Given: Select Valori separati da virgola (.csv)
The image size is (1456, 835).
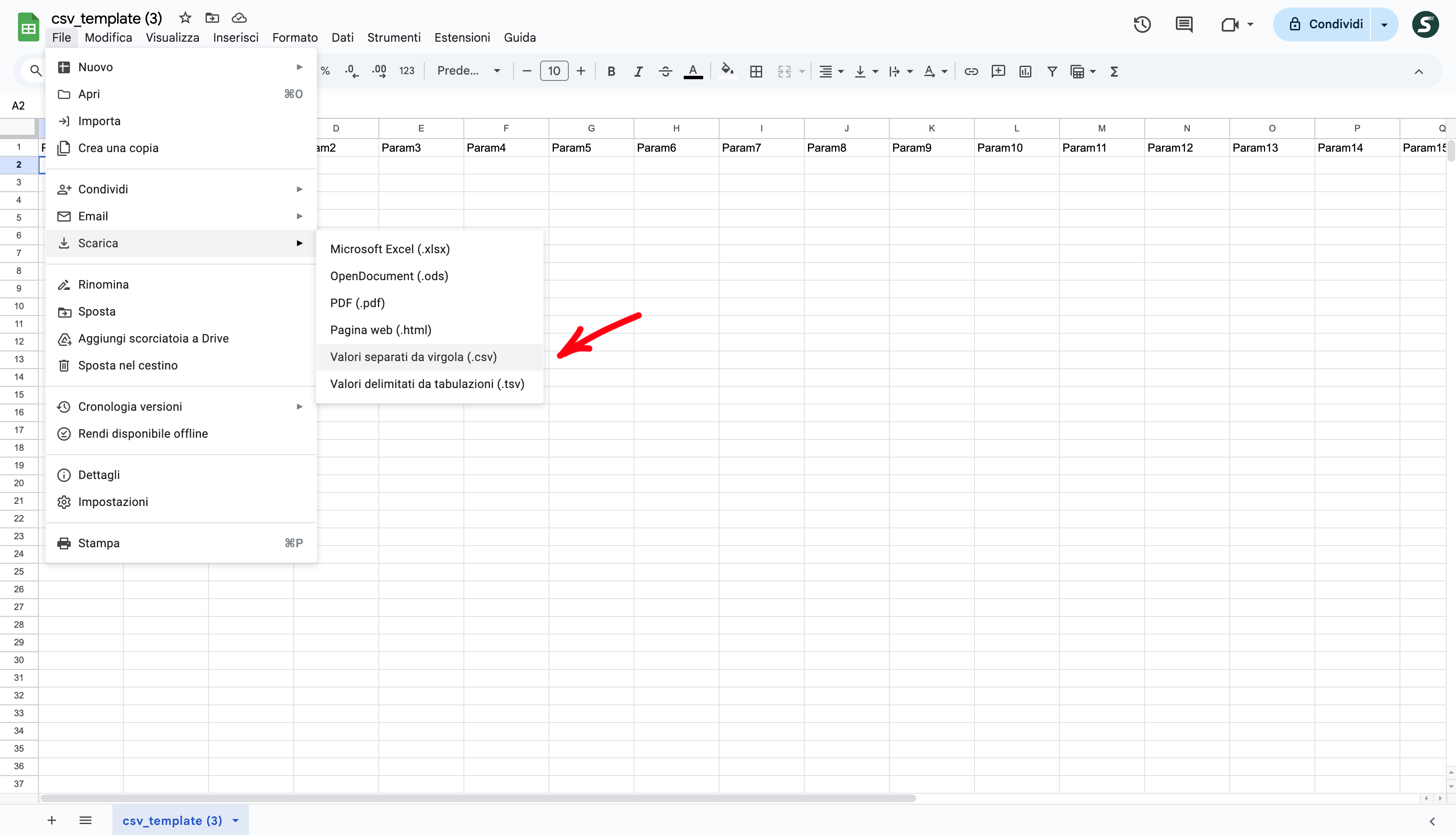Looking at the screenshot, I should click(413, 357).
